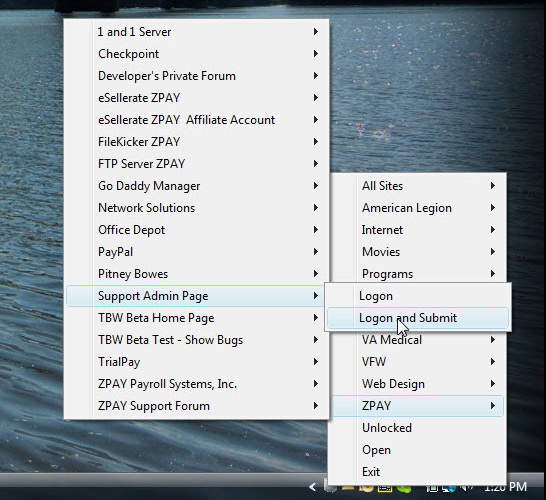Expand the Pitney Bowes submenu
This screenshot has width=546, height=500.
tap(196, 274)
